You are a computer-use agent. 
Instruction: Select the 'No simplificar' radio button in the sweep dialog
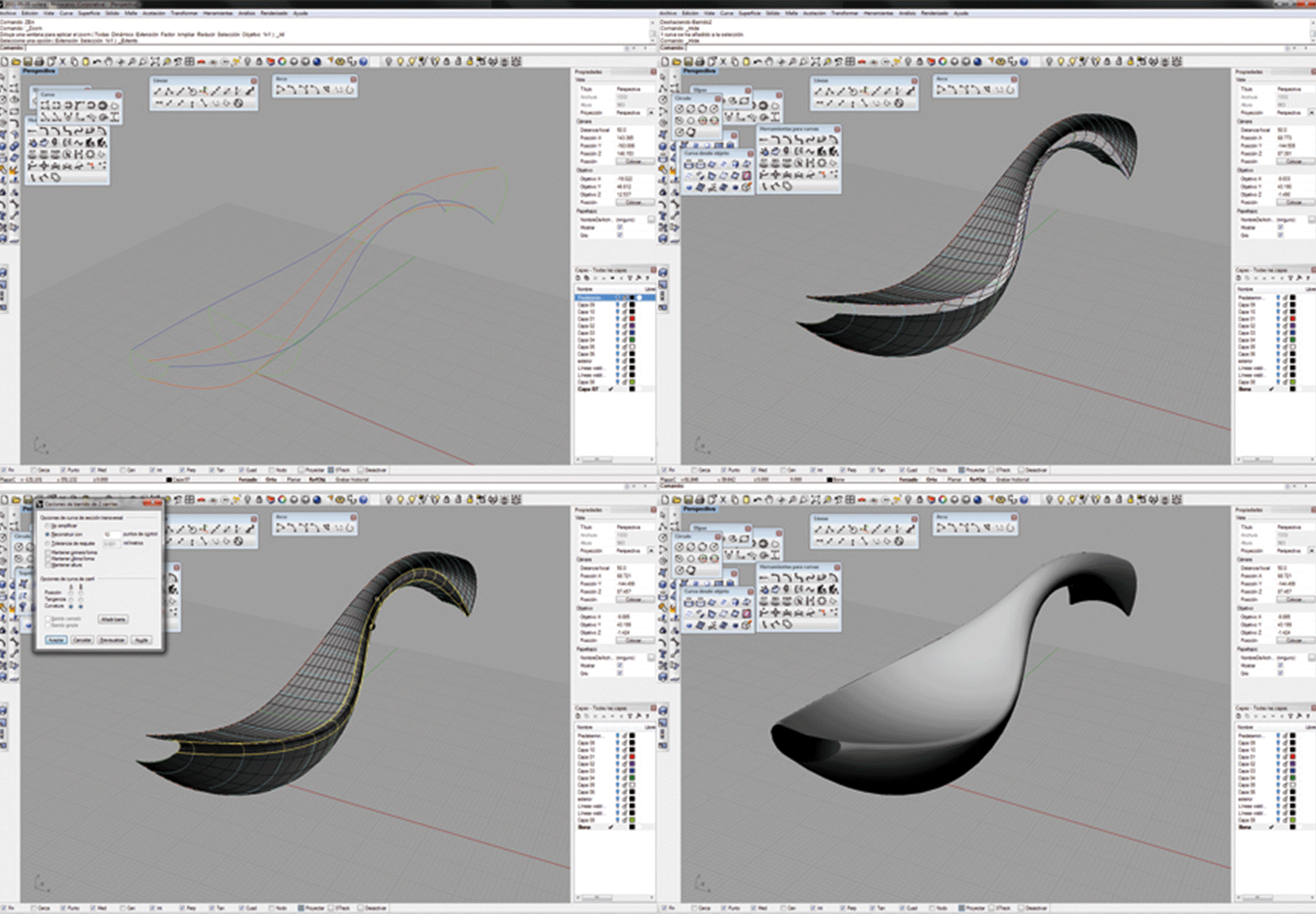point(47,526)
